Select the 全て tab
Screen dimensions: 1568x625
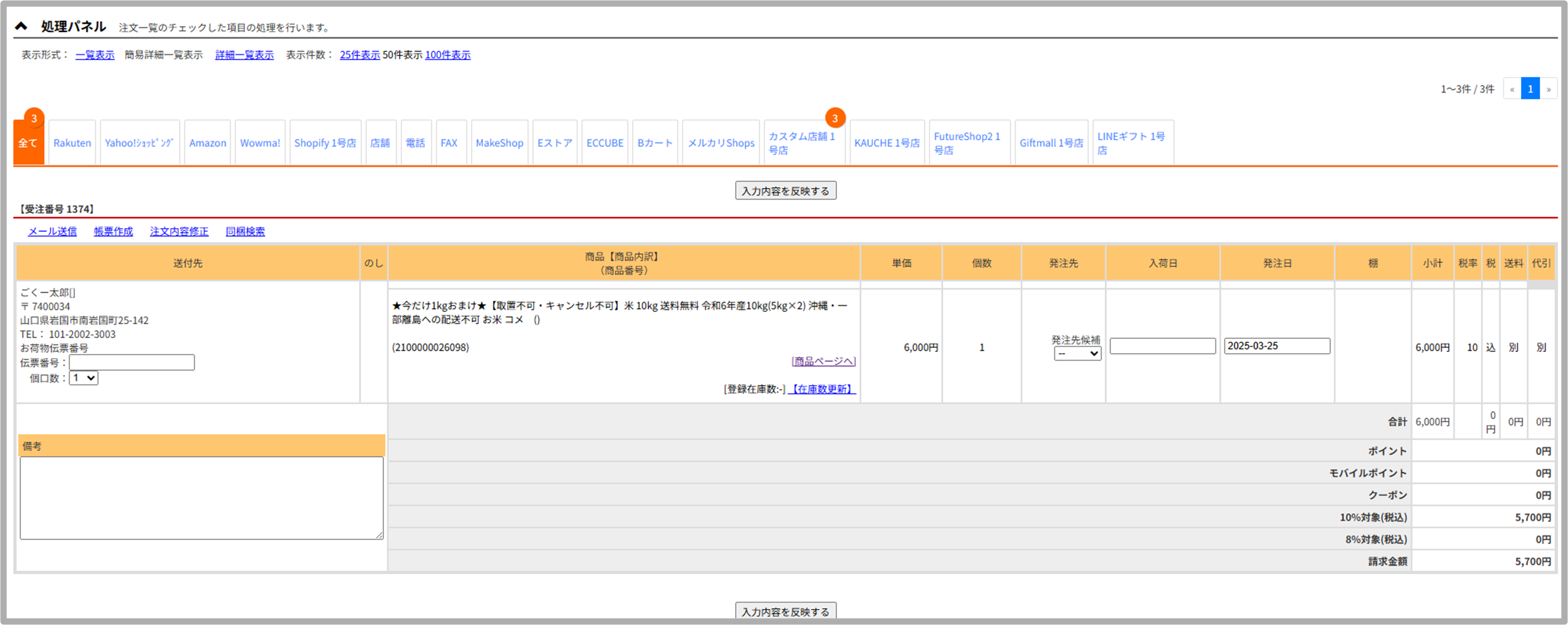tap(29, 142)
